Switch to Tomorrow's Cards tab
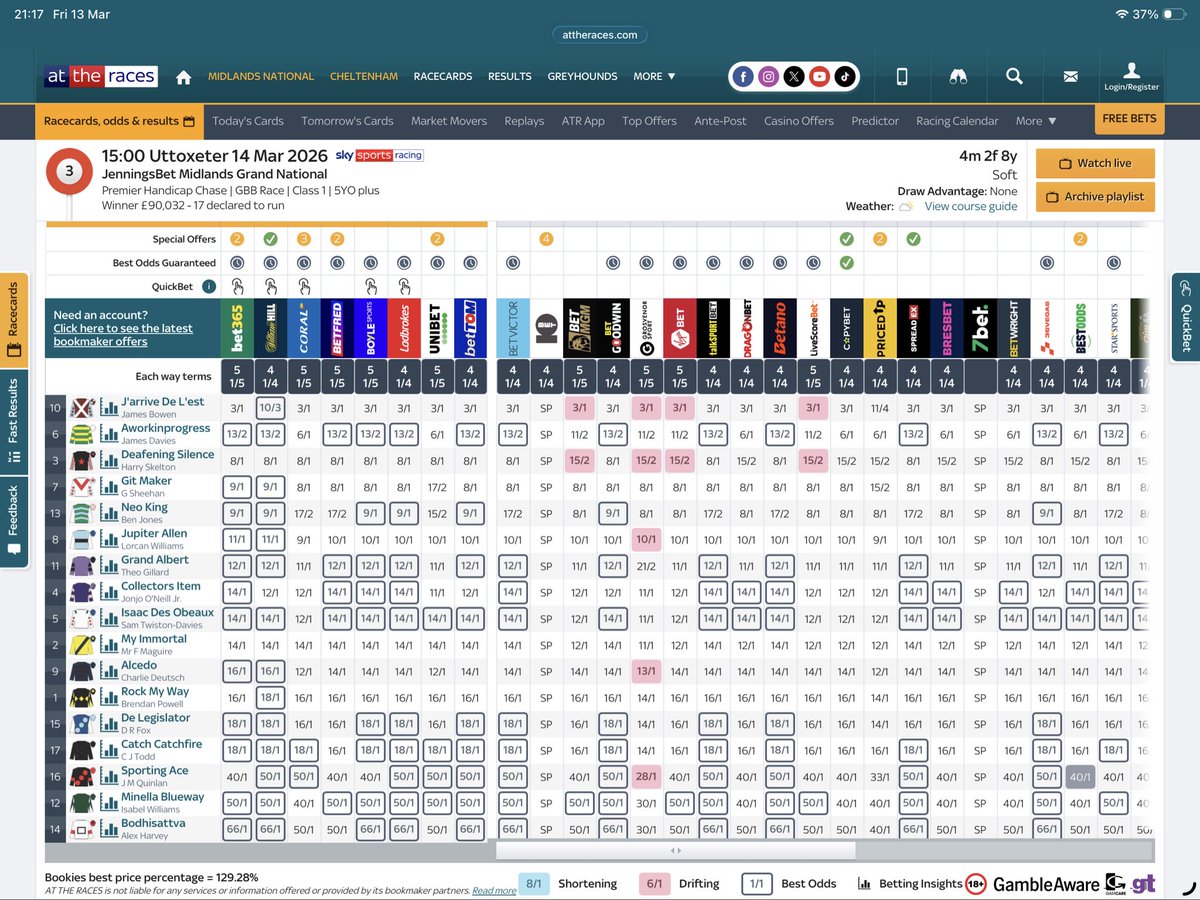 click(347, 121)
